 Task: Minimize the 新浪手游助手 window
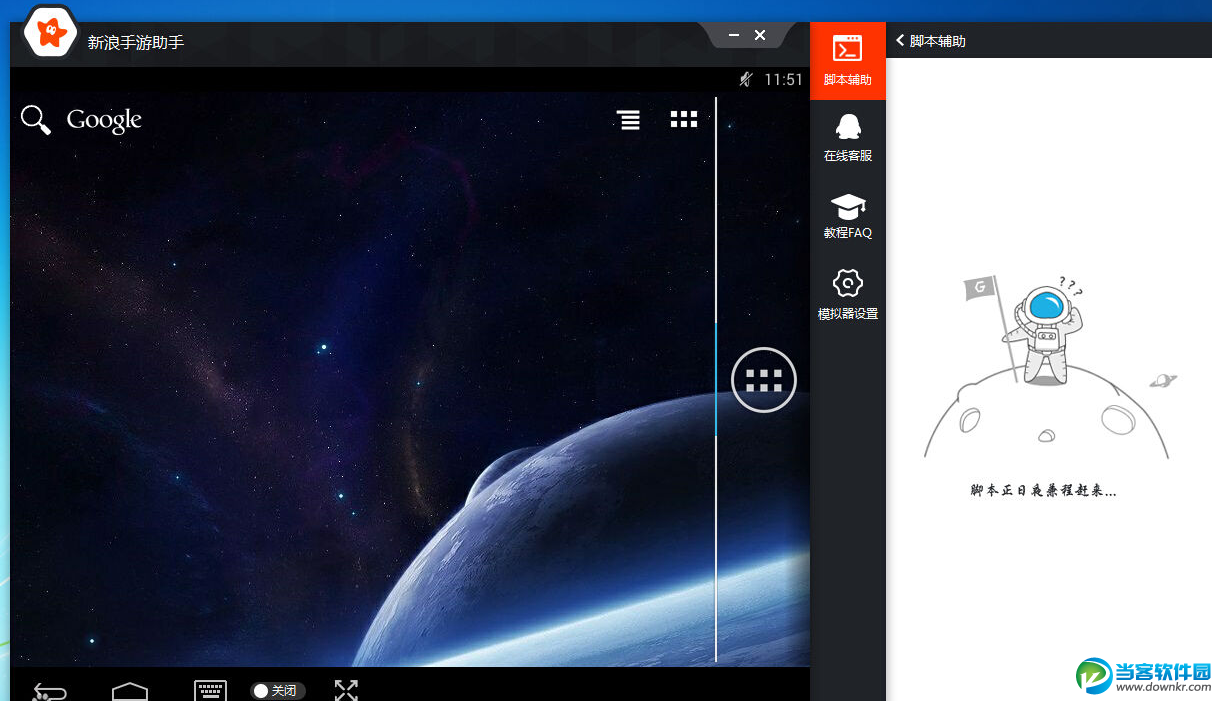(734, 35)
